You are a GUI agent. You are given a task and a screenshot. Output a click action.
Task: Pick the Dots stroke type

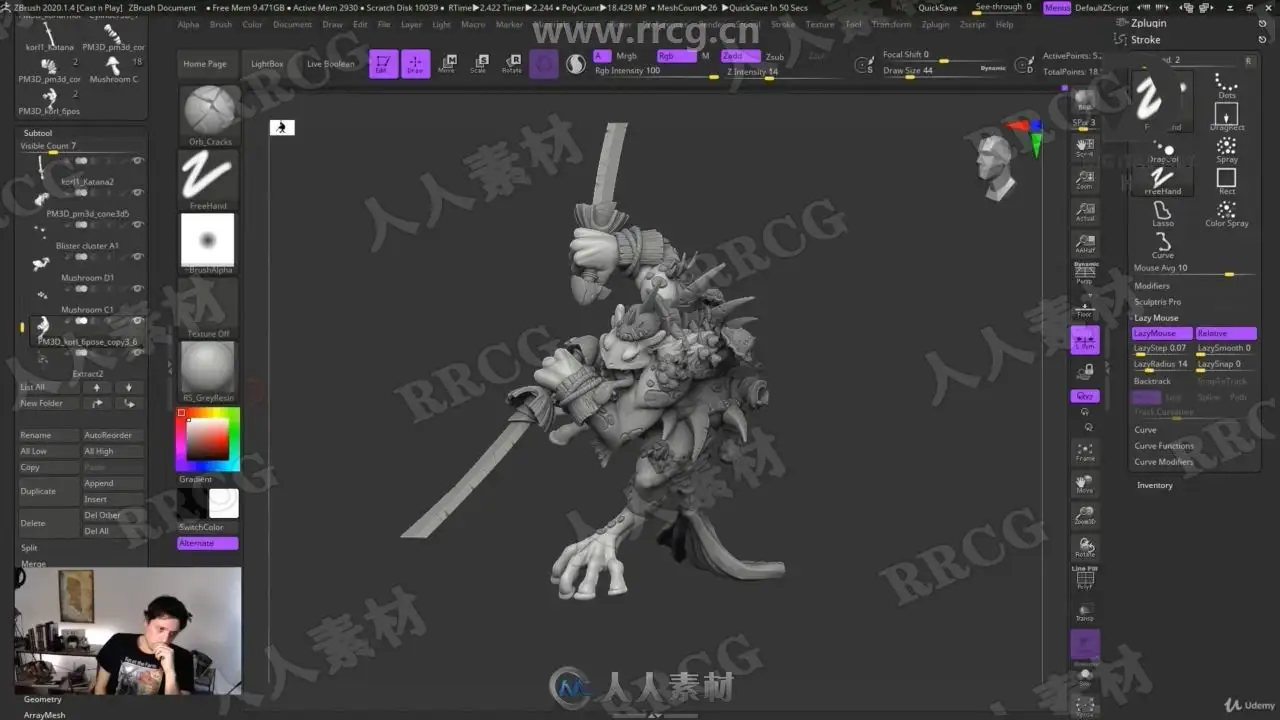point(1226,84)
